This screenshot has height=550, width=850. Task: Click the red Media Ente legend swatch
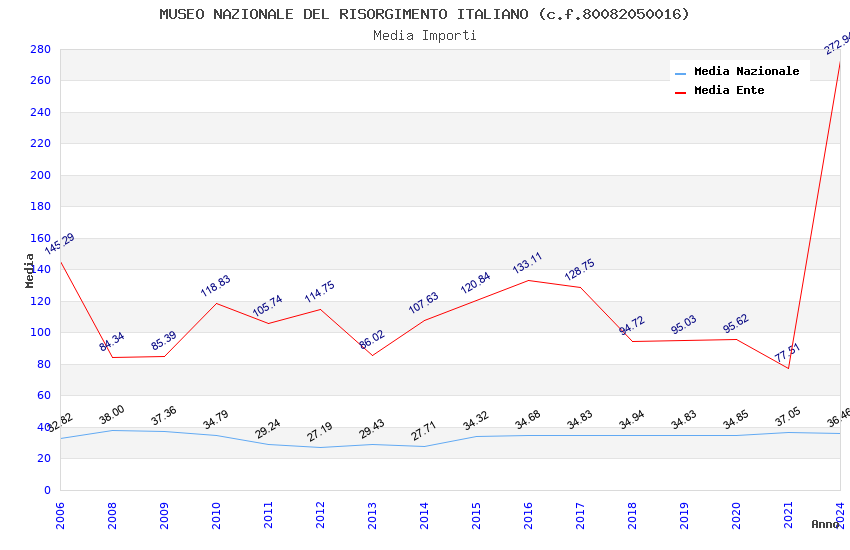680,93
